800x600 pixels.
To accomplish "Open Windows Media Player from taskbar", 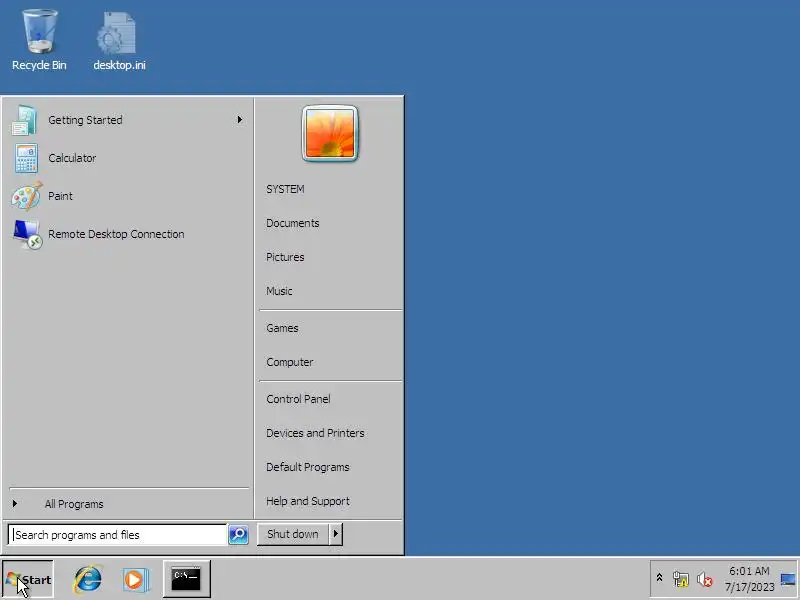I will click(136, 580).
